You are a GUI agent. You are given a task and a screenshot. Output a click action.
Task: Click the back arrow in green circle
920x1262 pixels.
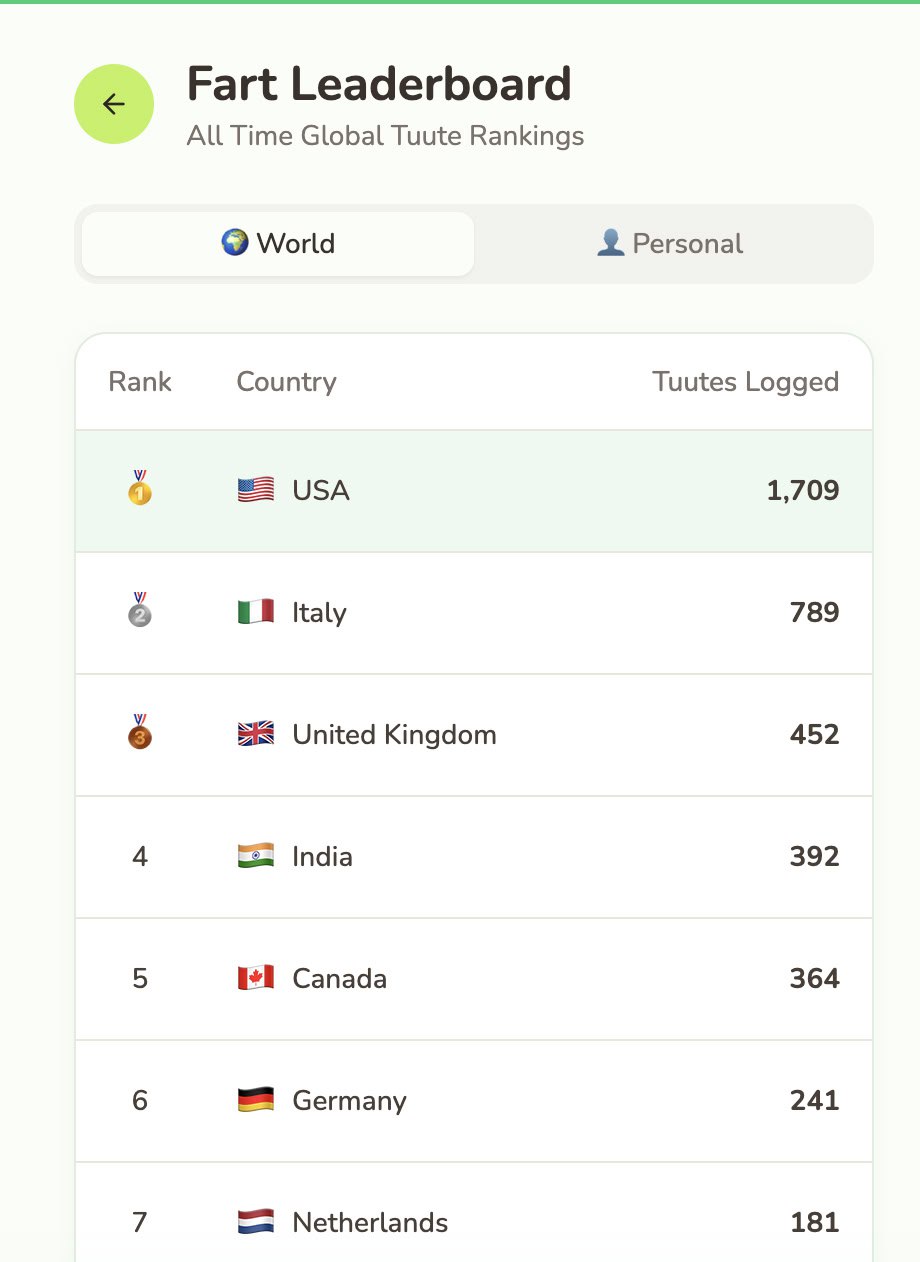pyautogui.click(x=113, y=104)
